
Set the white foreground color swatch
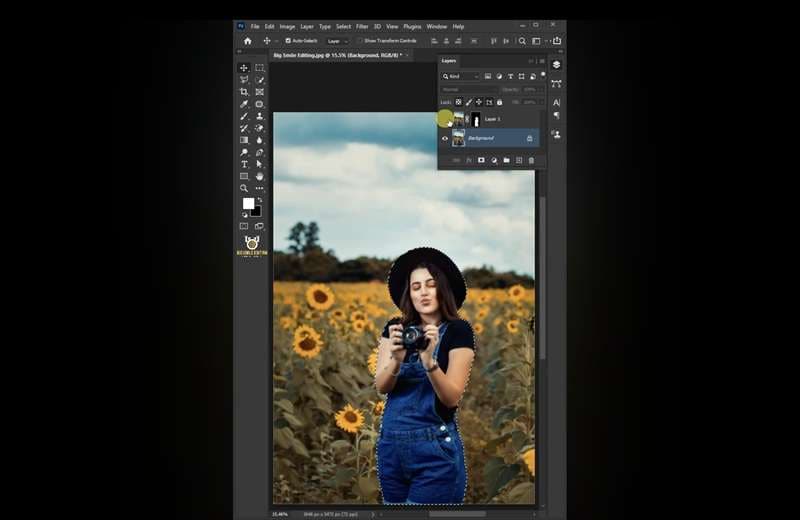[248, 204]
